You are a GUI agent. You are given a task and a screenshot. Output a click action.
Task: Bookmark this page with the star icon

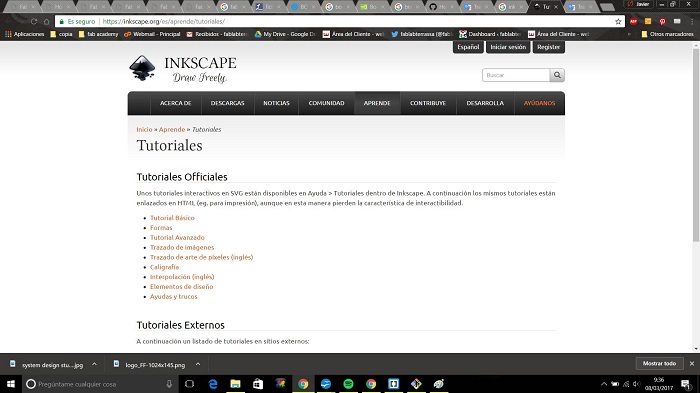click(x=618, y=21)
